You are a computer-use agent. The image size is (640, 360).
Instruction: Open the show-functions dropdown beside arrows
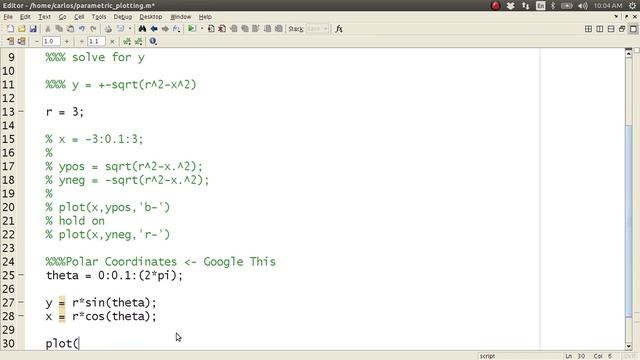[176, 29]
